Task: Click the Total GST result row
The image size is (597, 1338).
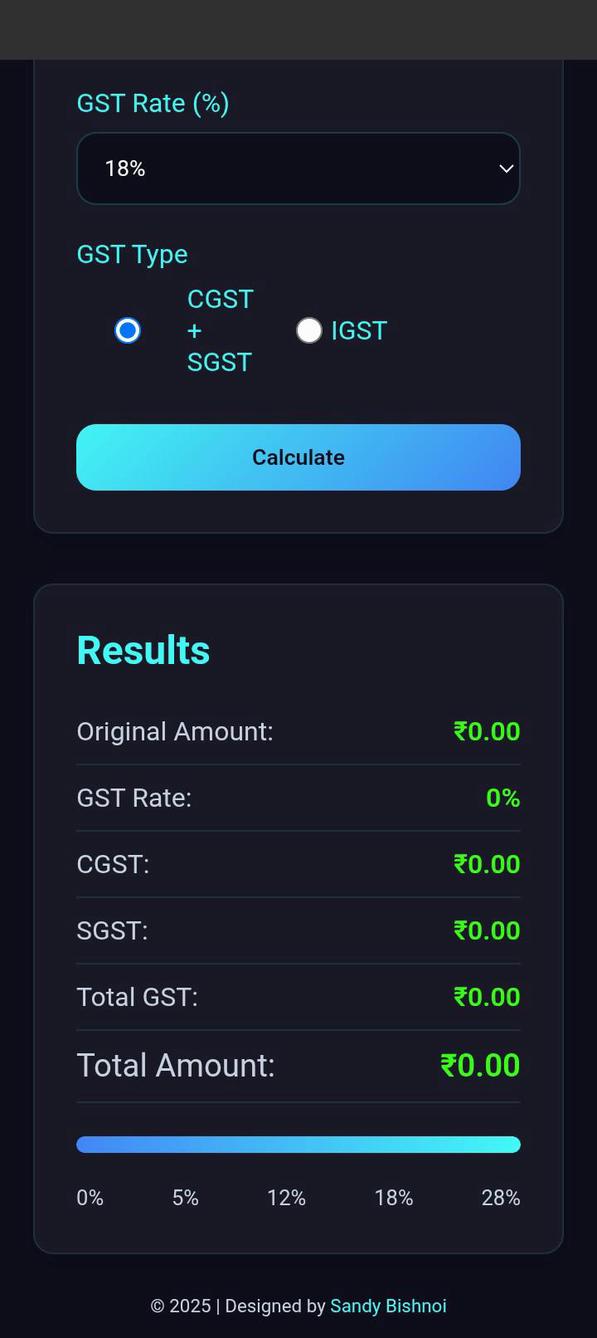Action: [x=298, y=996]
